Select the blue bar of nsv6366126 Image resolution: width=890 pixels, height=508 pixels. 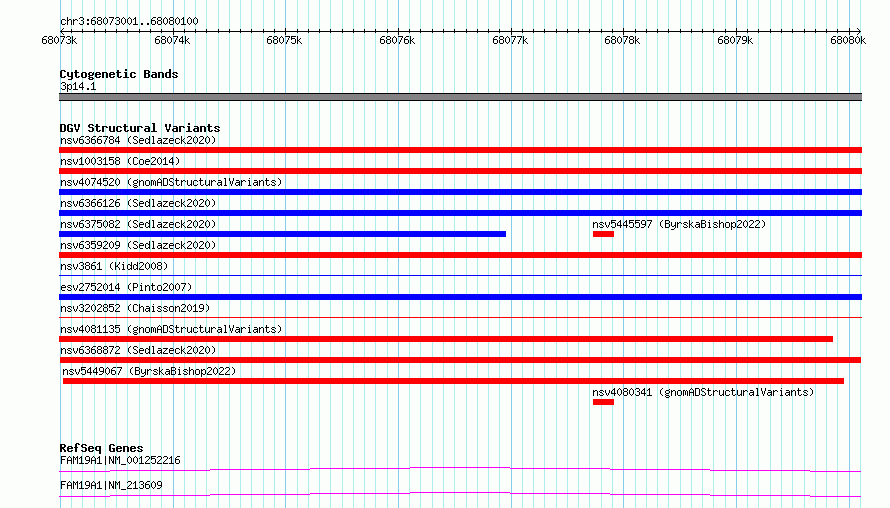click(460, 213)
